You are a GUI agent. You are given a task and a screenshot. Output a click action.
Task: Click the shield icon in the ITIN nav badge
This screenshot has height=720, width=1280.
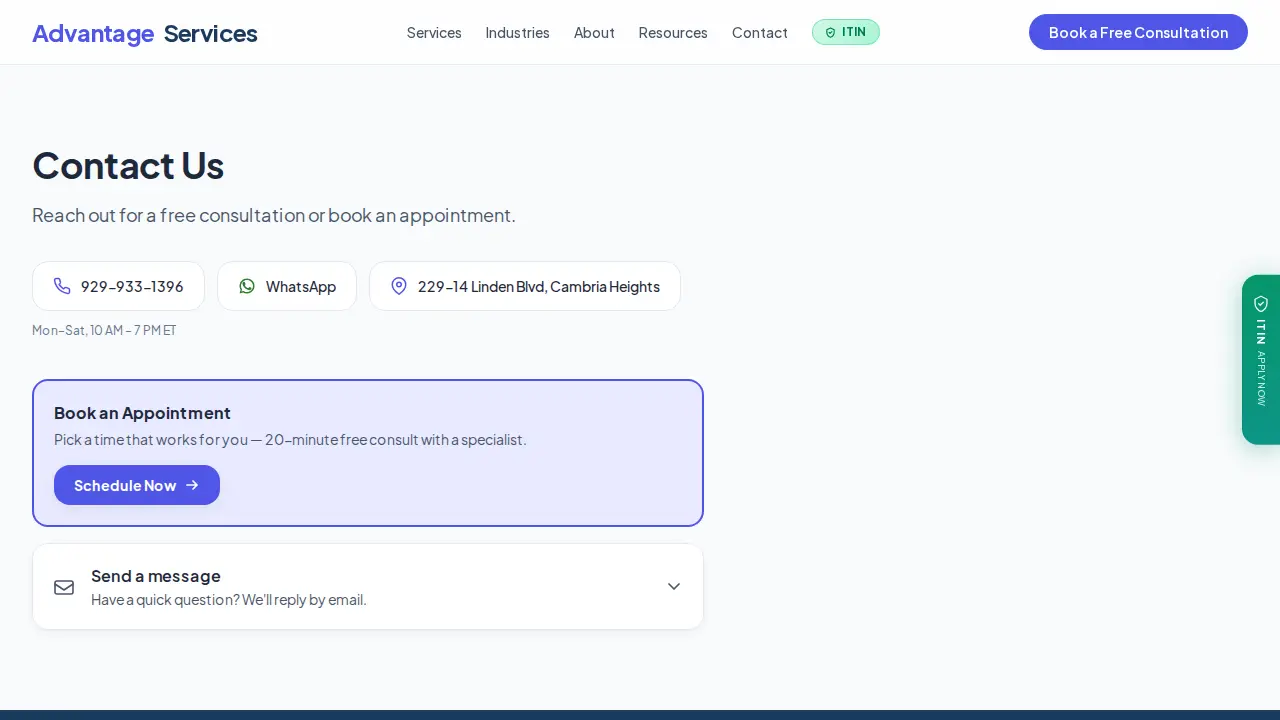(x=830, y=33)
